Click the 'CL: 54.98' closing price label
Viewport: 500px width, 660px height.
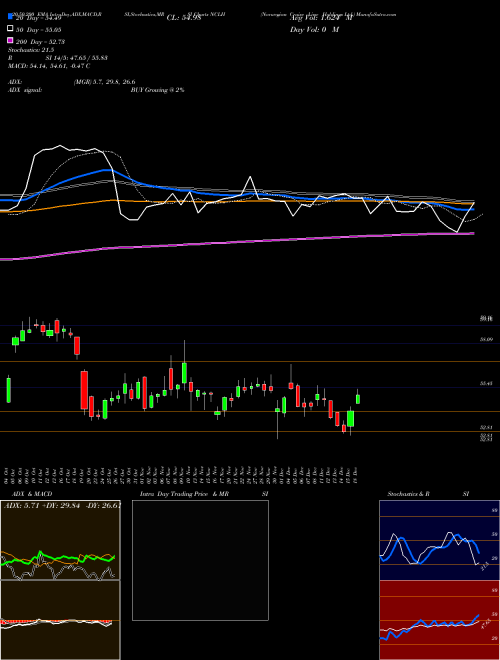tap(184, 18)
